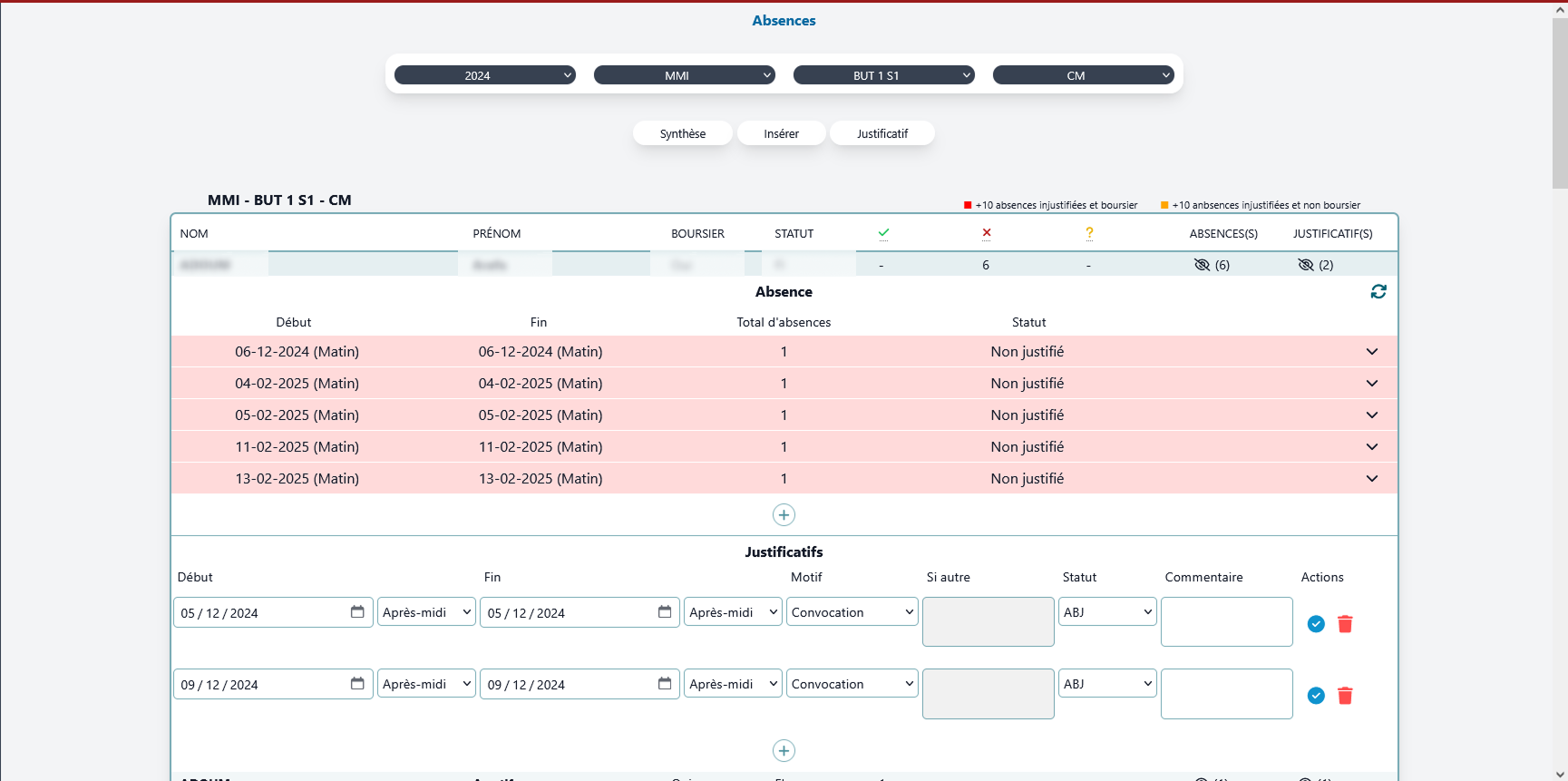Toggle absences visibility eye showing (6)
The height and width of the screenshot is (781, 1568).
pyautogui.click(x=1203, y=265)
